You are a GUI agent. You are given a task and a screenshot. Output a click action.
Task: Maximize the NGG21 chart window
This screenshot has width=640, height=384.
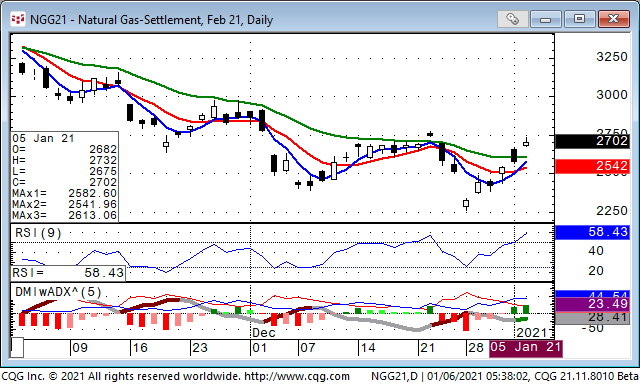point(579,19)
